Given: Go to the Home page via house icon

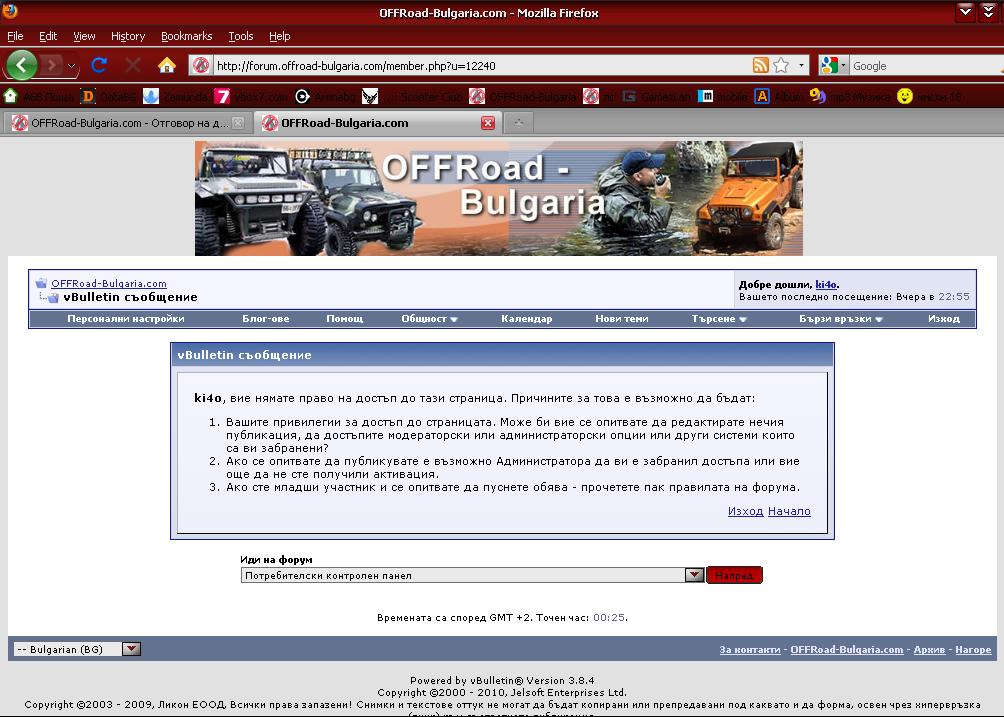Looking at the screenshot, I should (166, 65).
